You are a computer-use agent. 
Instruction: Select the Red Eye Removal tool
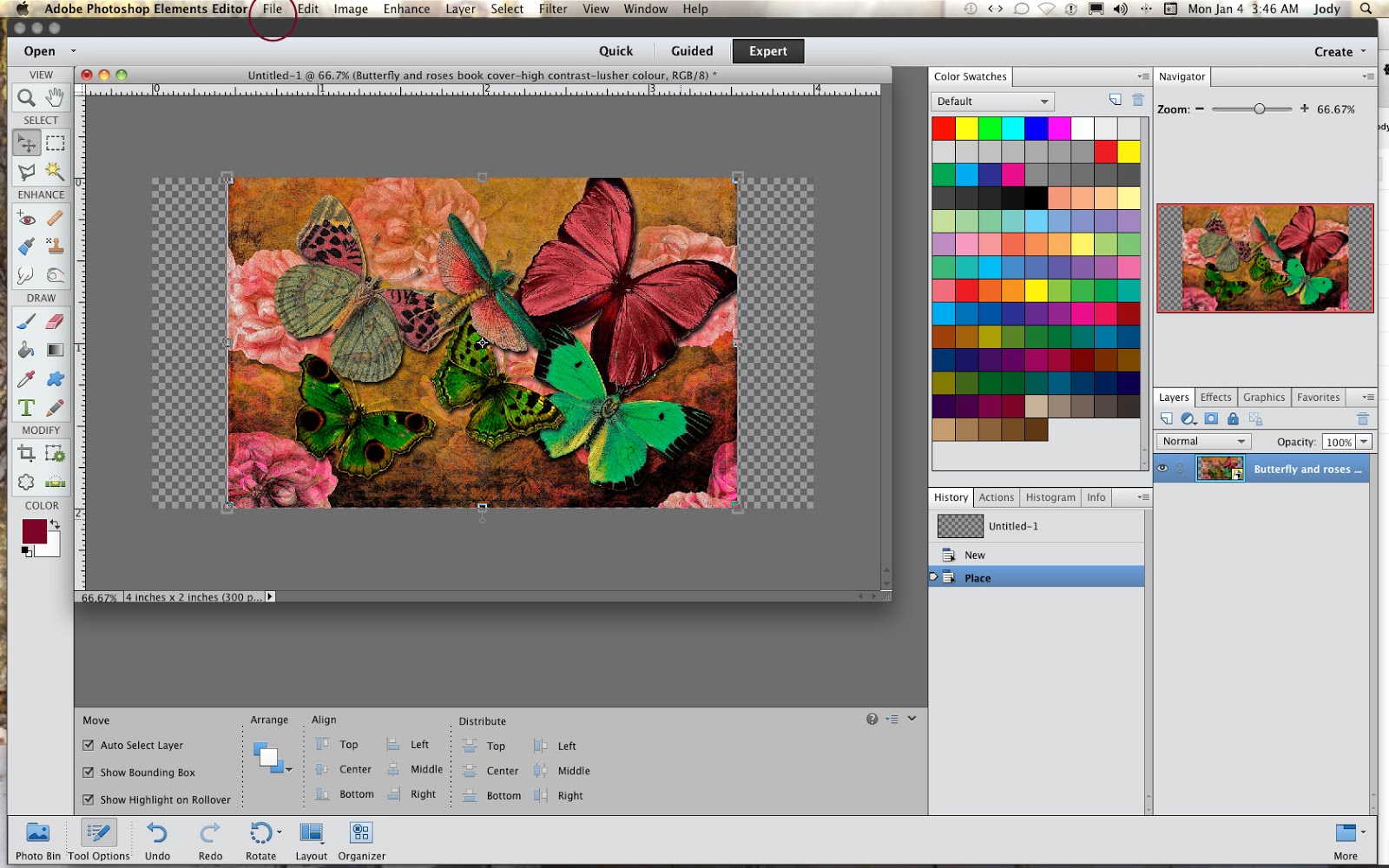[x=26, y=218]
